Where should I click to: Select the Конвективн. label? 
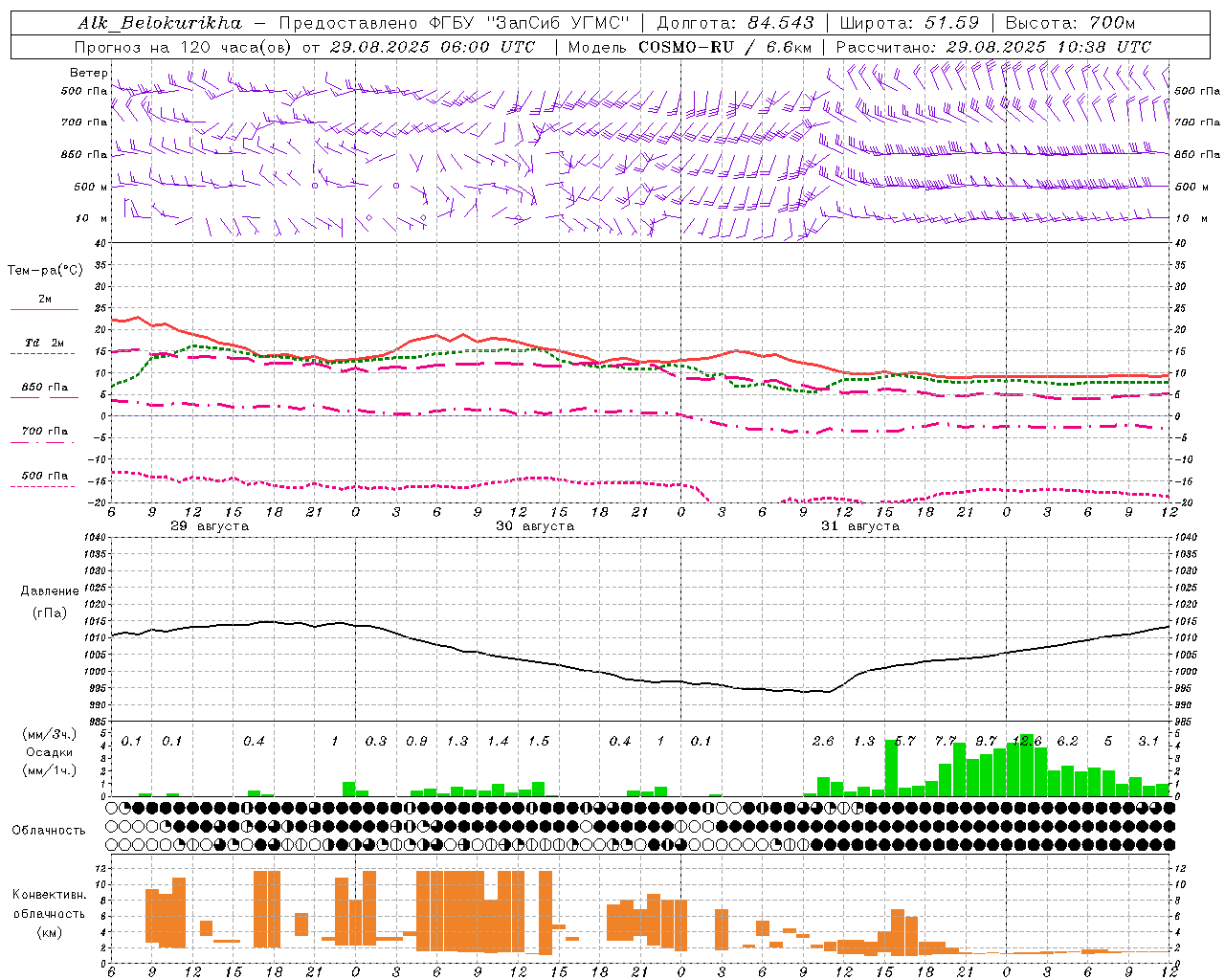point(50,895)
